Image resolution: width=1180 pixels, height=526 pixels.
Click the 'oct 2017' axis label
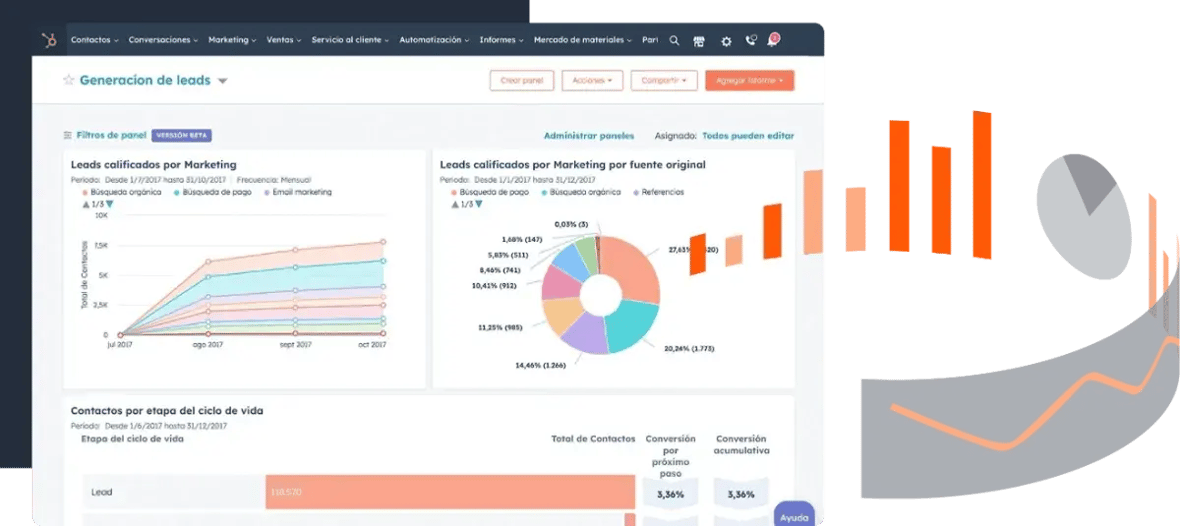(372, 345)
